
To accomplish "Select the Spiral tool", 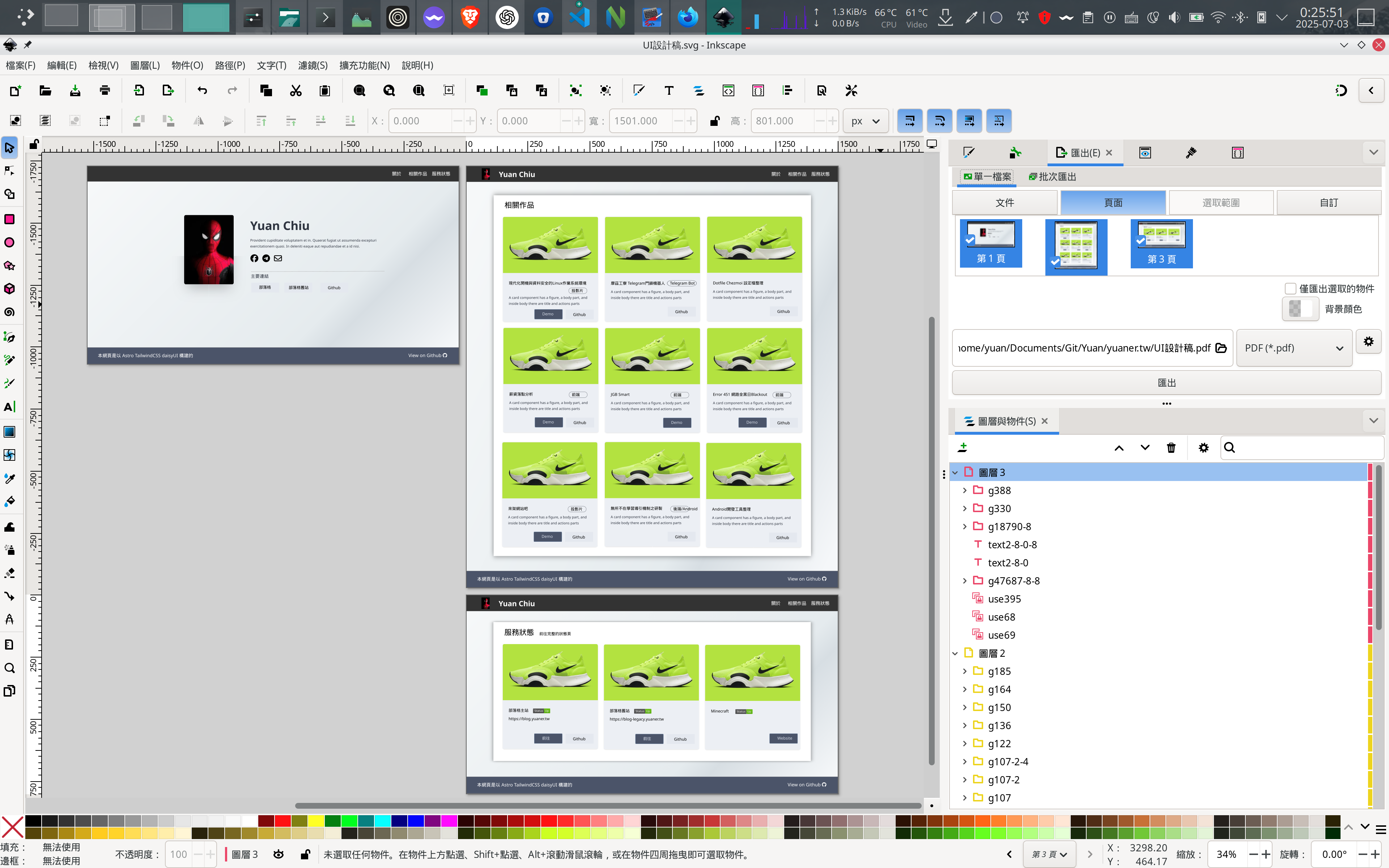I will [x=10, y=312].
